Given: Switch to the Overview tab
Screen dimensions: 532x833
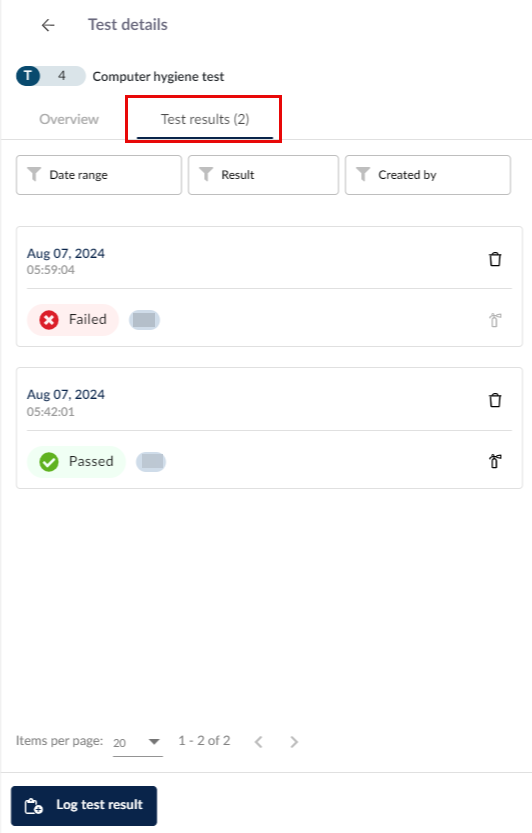Looking at the screenshot, I should 69,119.
